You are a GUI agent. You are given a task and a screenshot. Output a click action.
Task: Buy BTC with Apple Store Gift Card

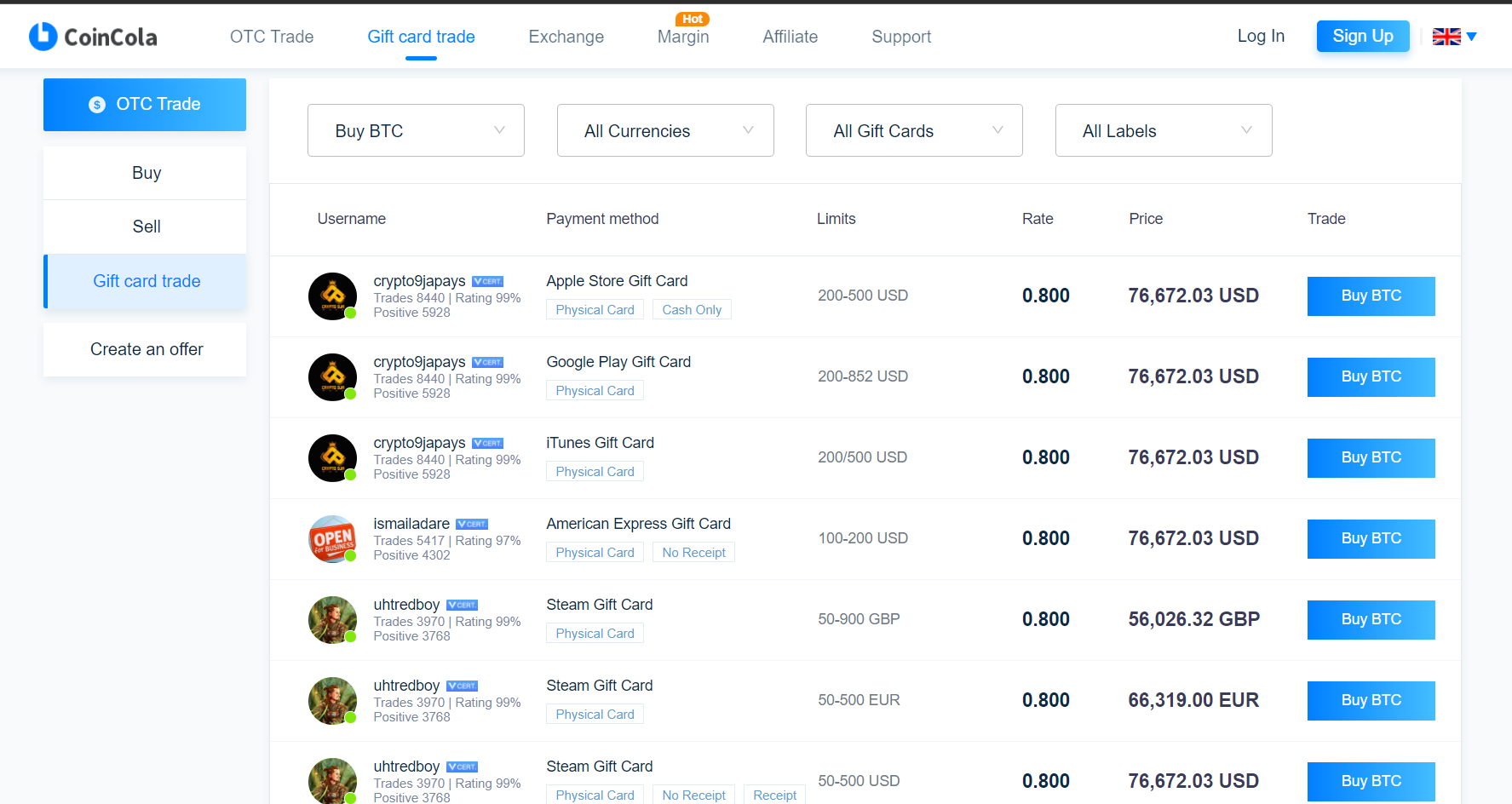click(1371, 296)
